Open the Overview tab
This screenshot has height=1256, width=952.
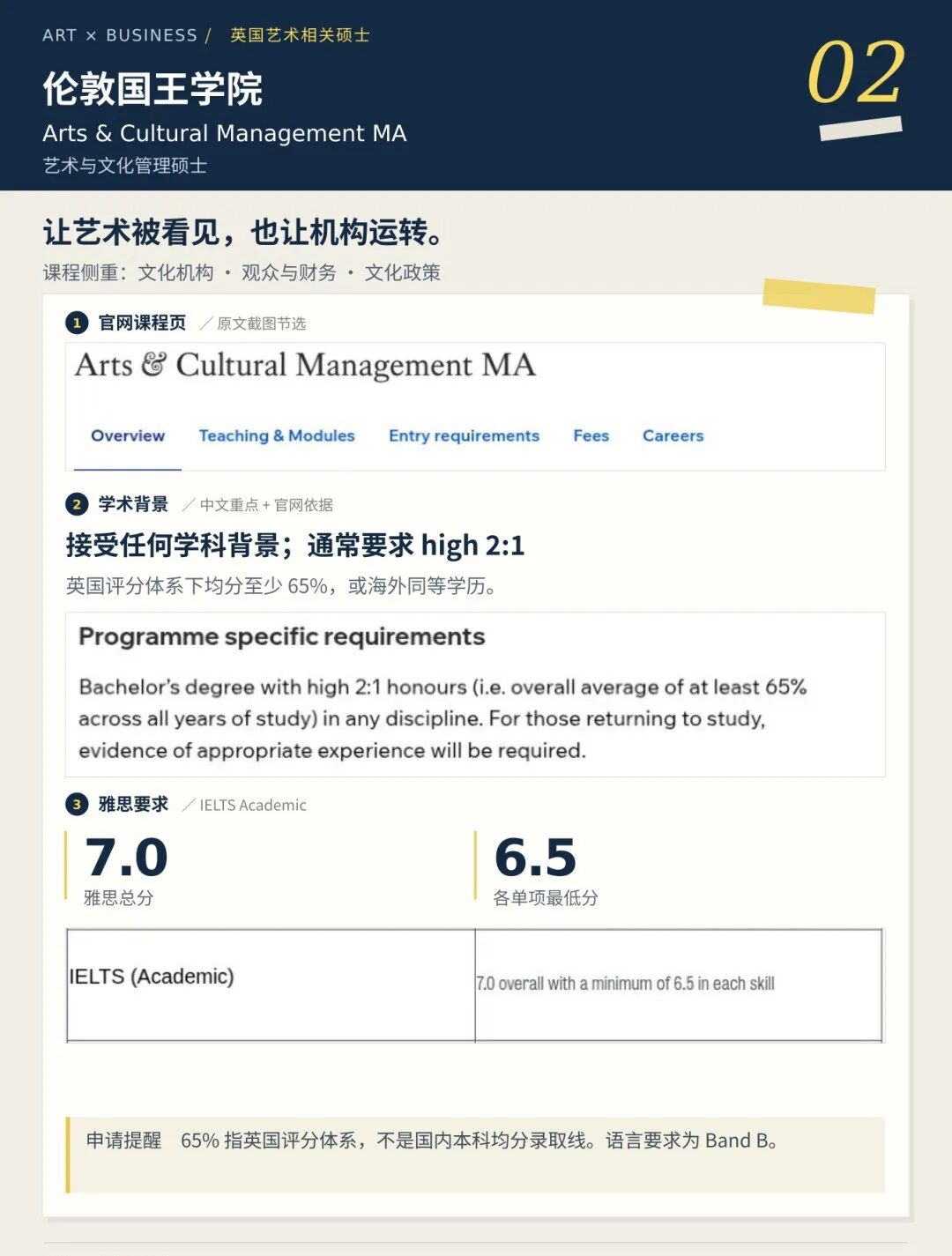pyautogui.click(x=128, y=435)
